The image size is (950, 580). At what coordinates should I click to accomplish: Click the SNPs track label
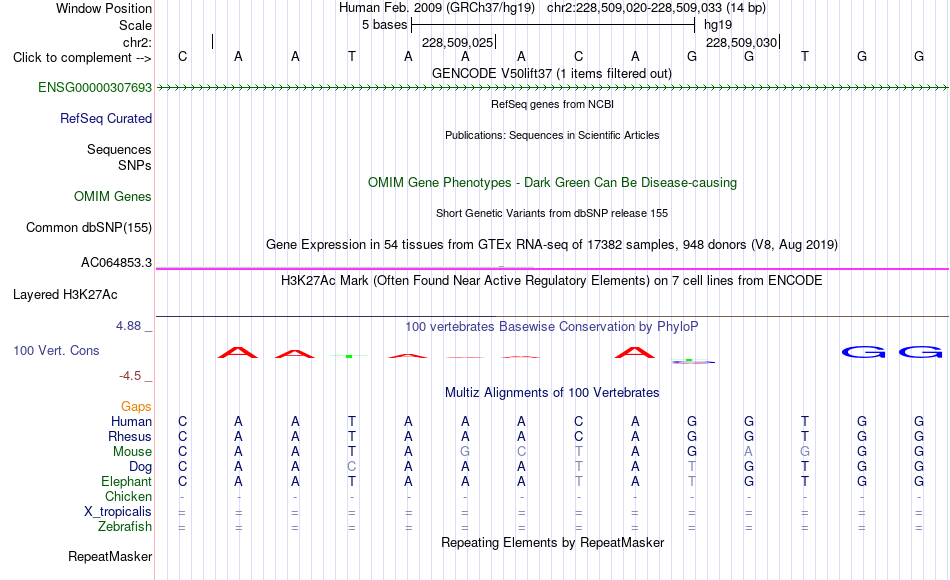pyautogui.click(x=135, y=165)
